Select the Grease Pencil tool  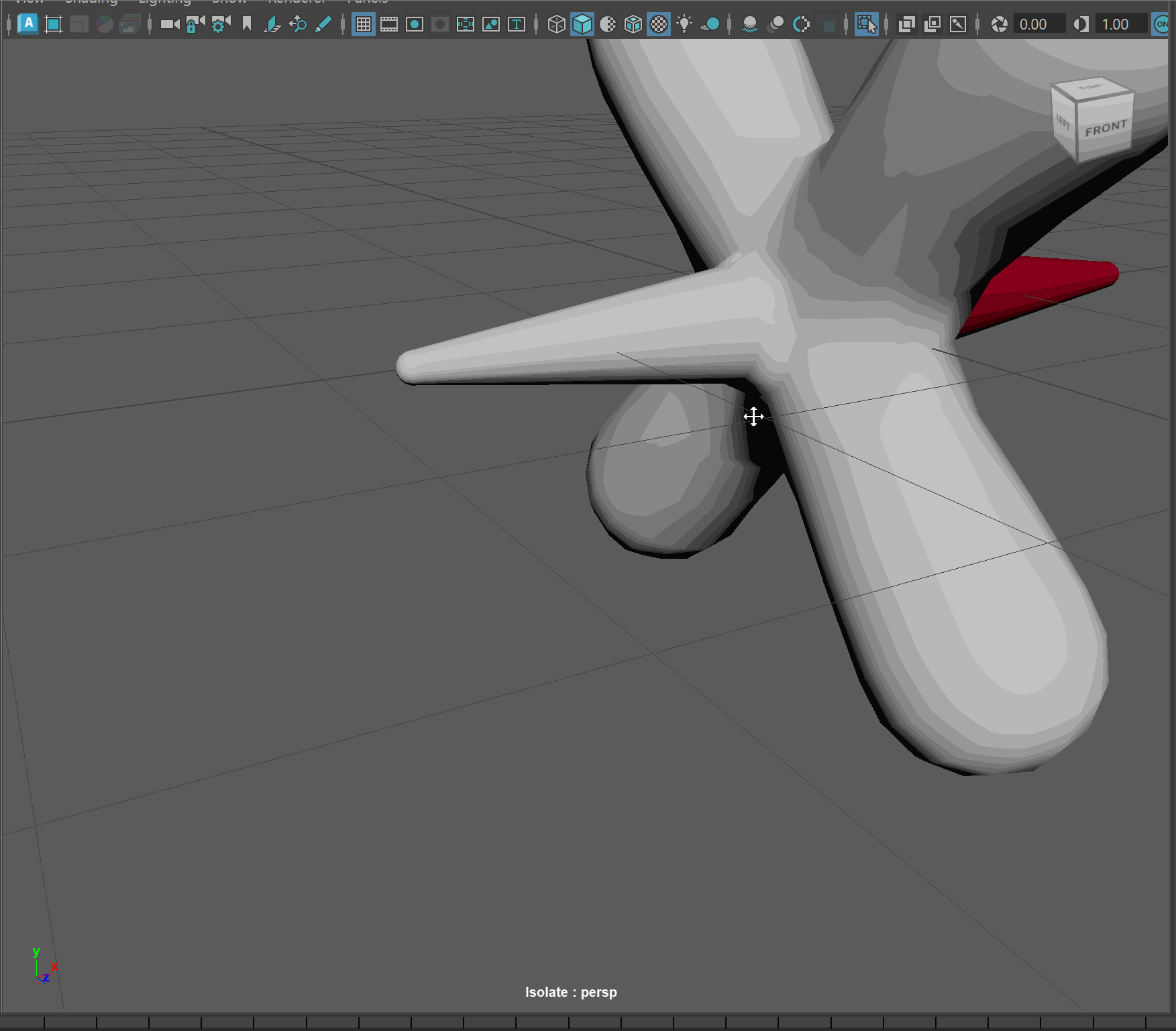tap(323, 24)
